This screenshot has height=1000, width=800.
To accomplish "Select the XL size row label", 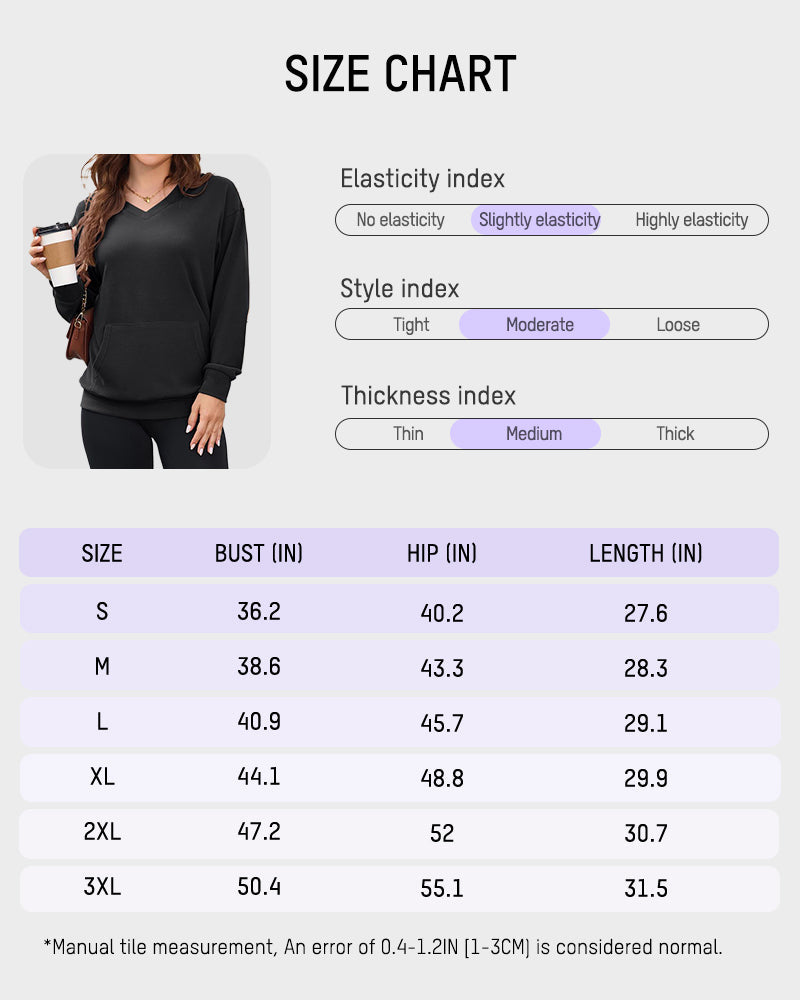I will [x=102, y=777].
